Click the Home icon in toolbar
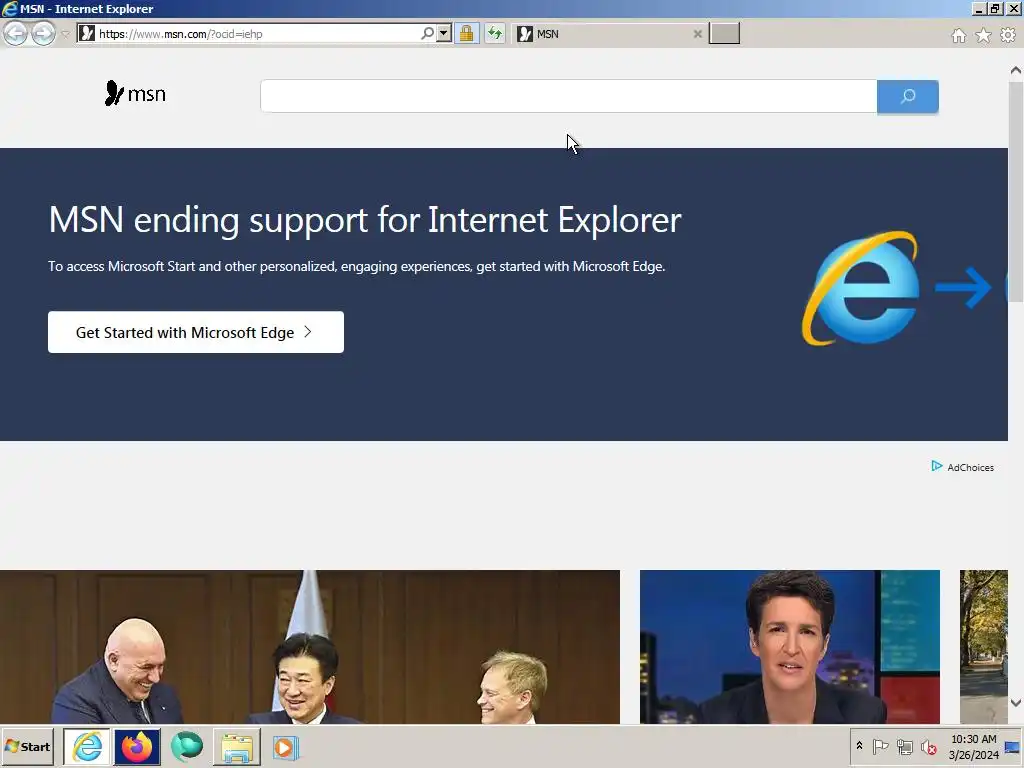 [x=958, y=35]
